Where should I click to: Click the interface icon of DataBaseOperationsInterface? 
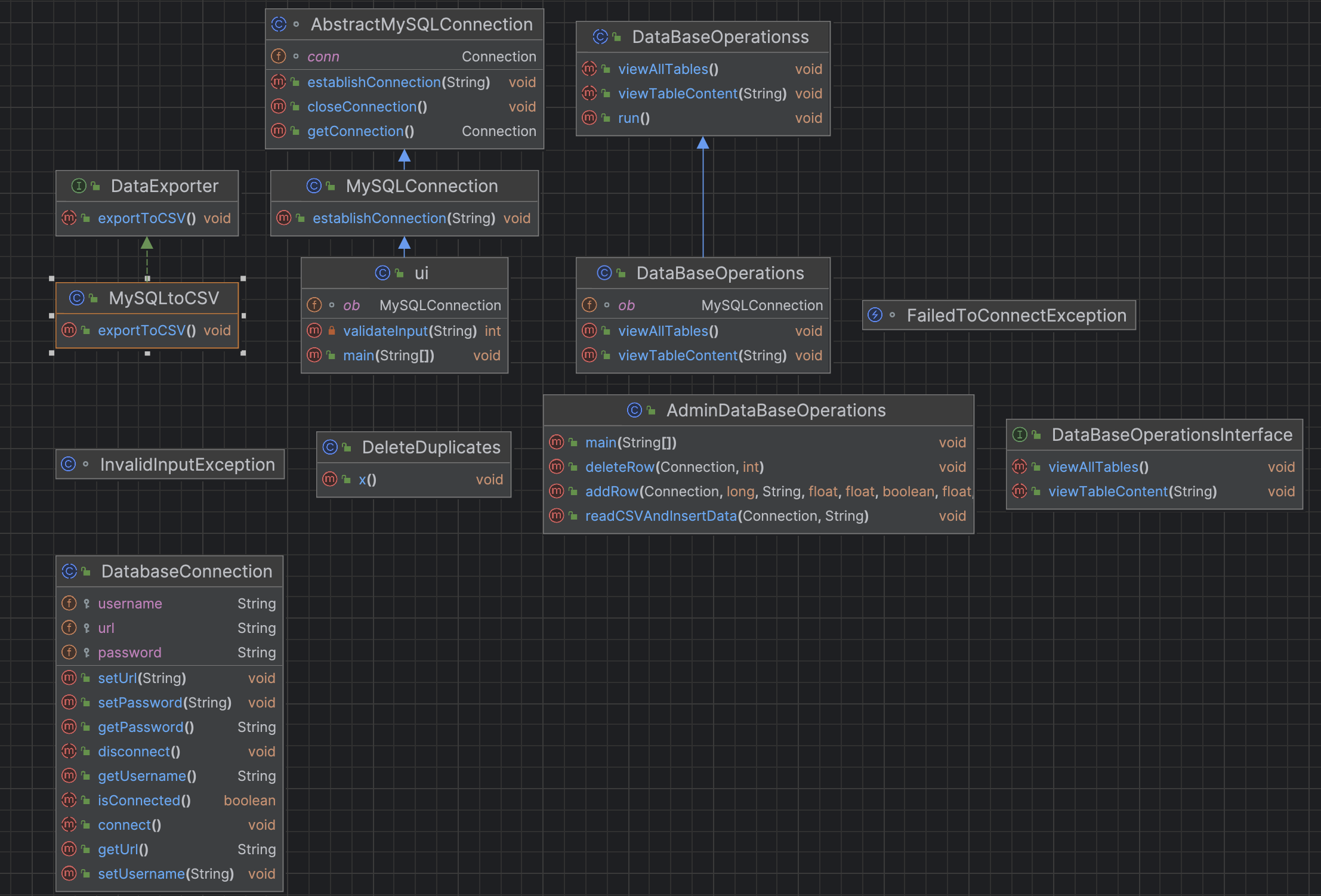[1020, 434]
